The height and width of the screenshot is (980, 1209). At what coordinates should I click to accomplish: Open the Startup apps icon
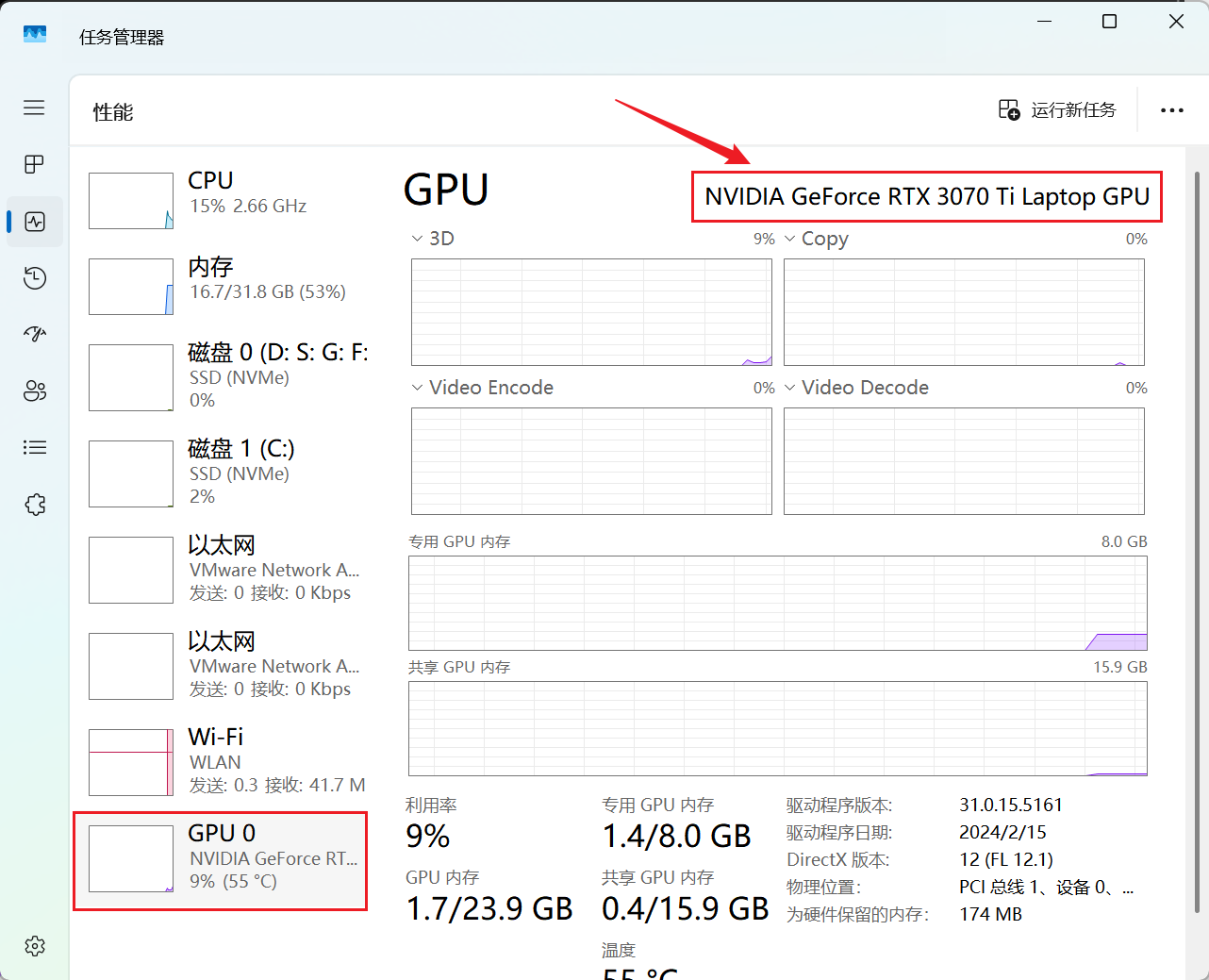(35, 334)
